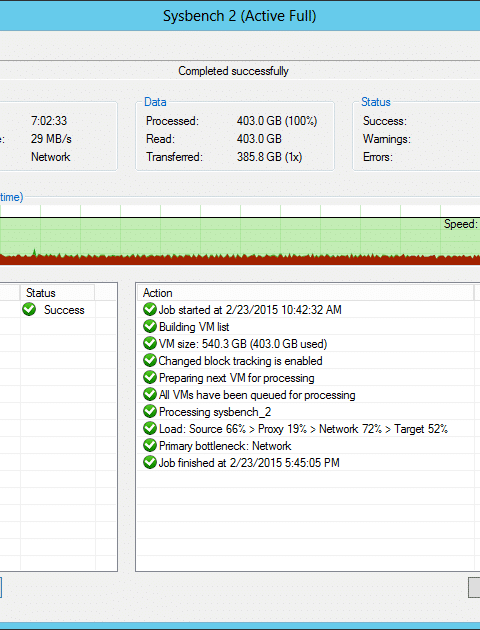
Task: Click the duration value 7:02:33
Action: pyautogui.click(x=49, y=121)
